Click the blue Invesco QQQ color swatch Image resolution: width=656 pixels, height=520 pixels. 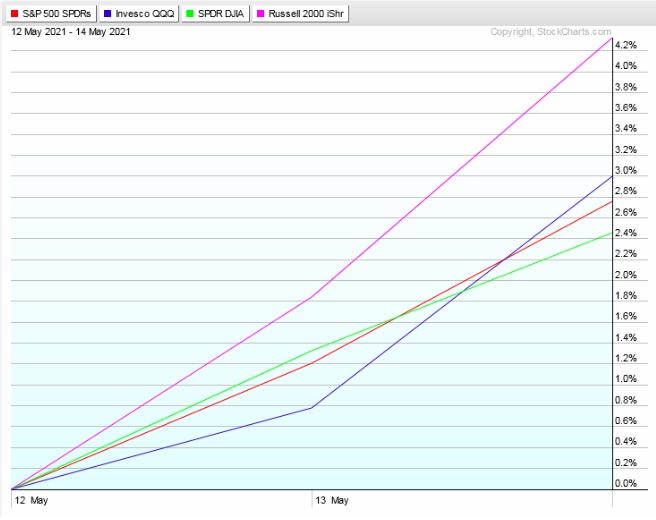pos(108,14)
